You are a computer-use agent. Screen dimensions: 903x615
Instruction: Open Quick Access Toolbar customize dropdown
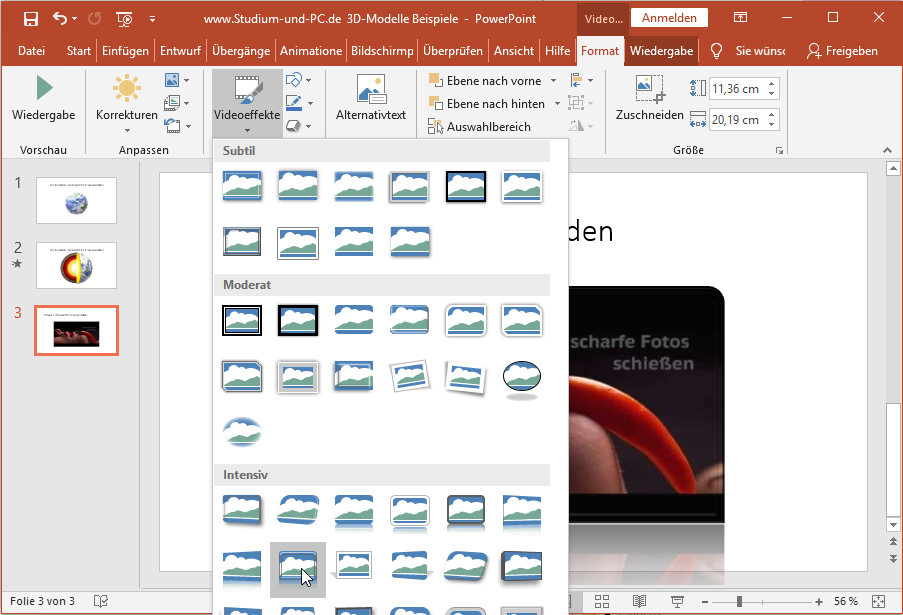coord(152,19)
